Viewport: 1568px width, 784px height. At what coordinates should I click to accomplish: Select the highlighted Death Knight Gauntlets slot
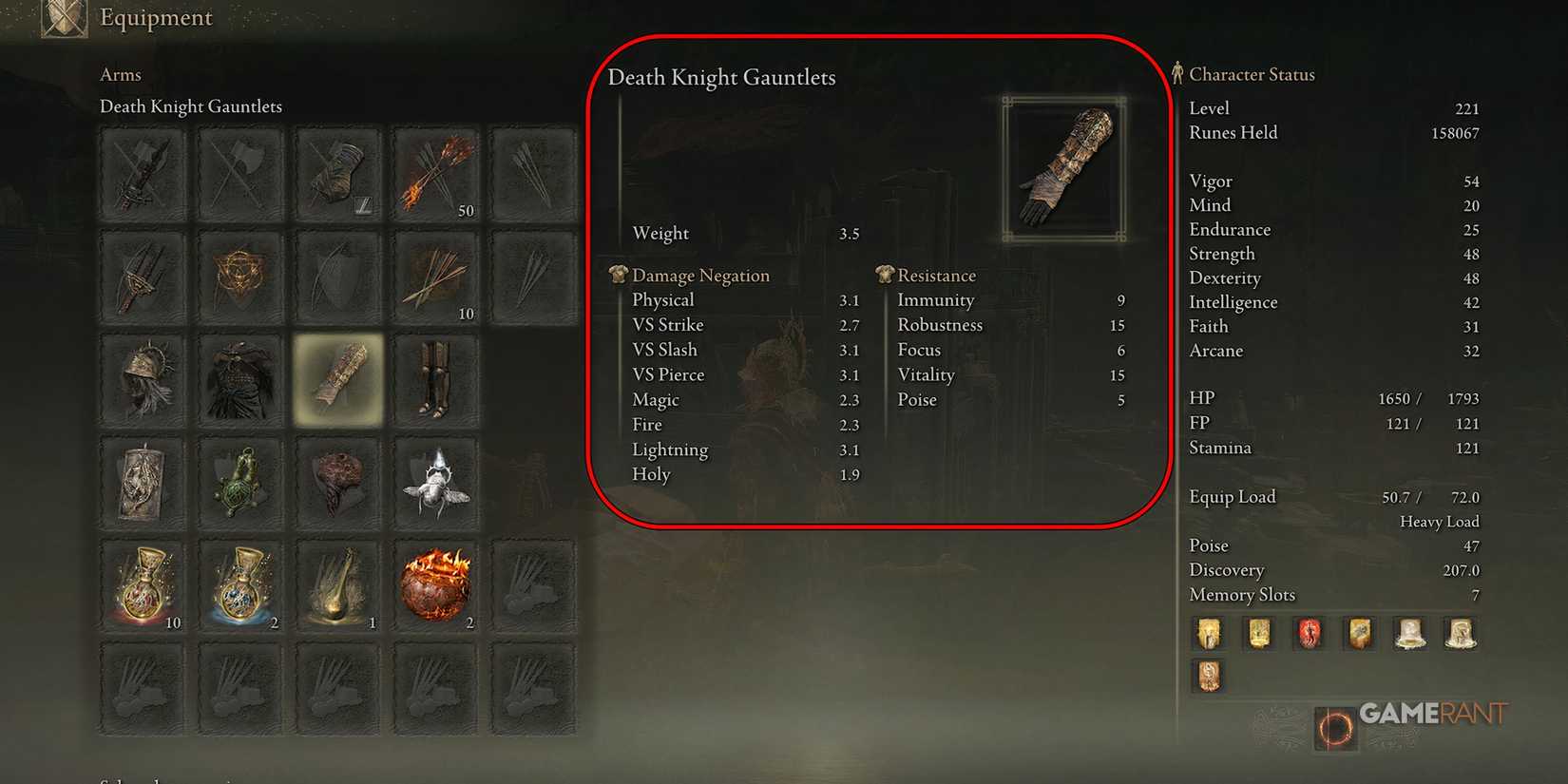coord(338,379)
